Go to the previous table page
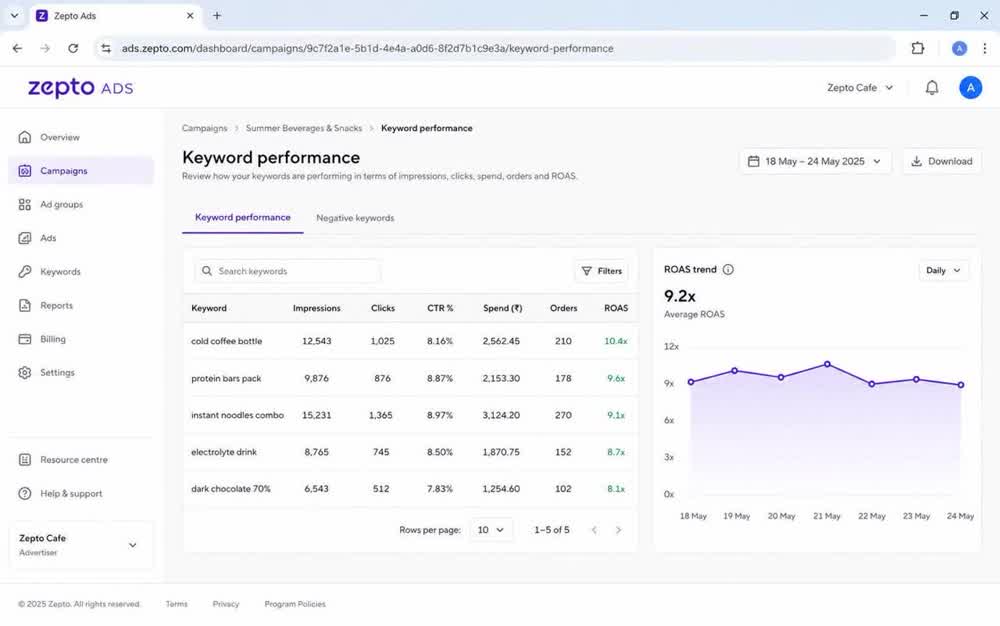This screenshot has width=1000, height=626. (x=594, y=530)
